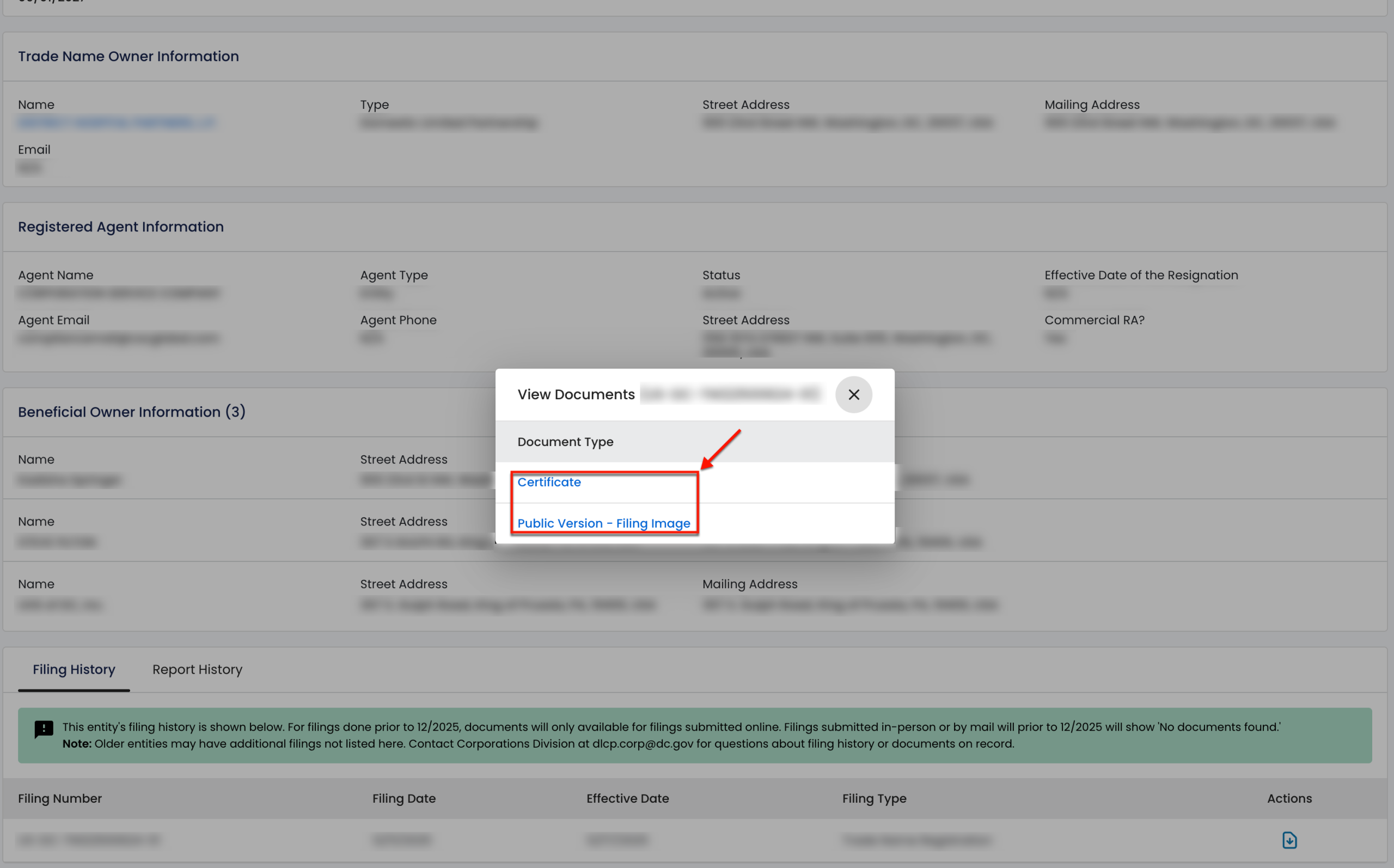Click the "Agent Email" label
This screenshot has width=1394, height=868.
[x=54, y=320]
